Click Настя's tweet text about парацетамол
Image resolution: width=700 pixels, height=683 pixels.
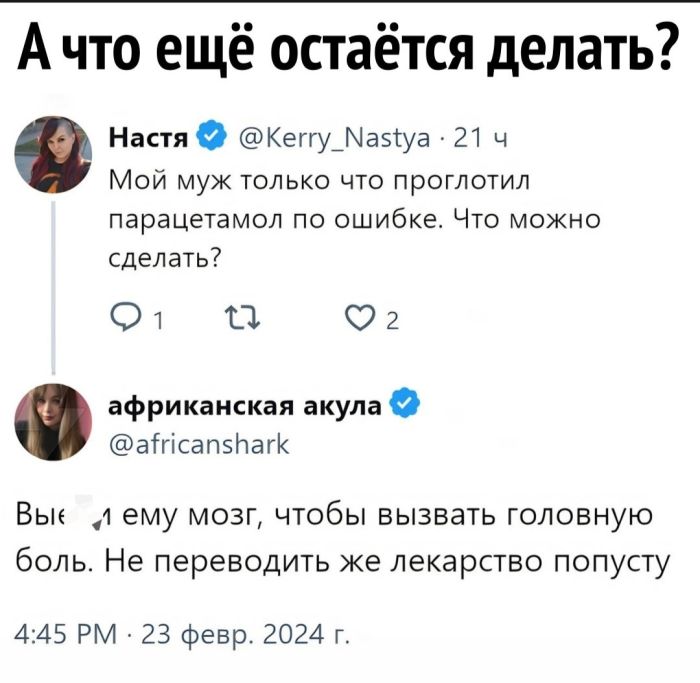(x=352, y=215)
